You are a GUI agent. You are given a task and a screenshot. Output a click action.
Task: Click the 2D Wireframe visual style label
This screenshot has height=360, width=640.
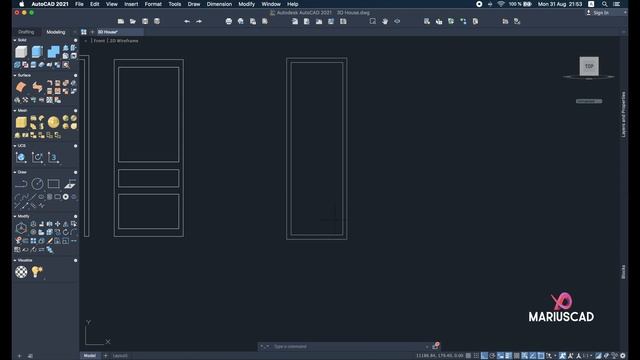(124, 41)
